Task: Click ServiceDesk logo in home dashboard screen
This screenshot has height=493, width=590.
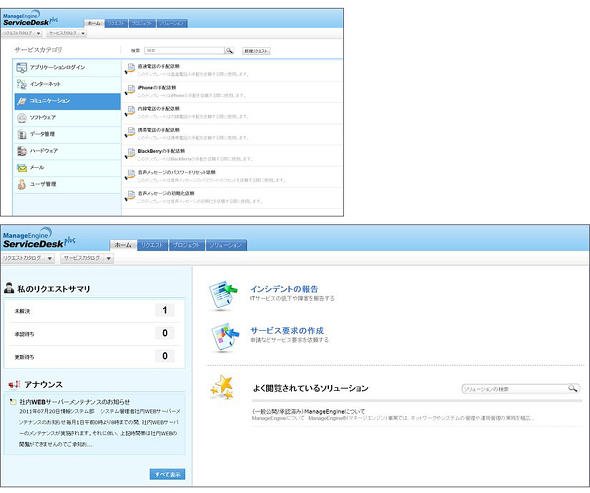Action: click(x=39, y=237)
